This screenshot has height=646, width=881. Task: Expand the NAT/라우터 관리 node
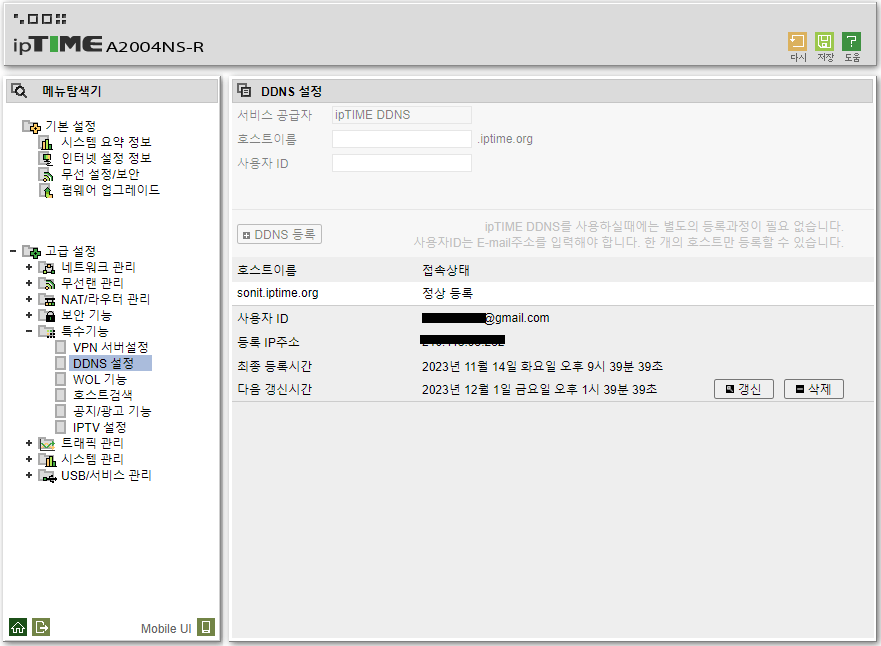(29, 299)
